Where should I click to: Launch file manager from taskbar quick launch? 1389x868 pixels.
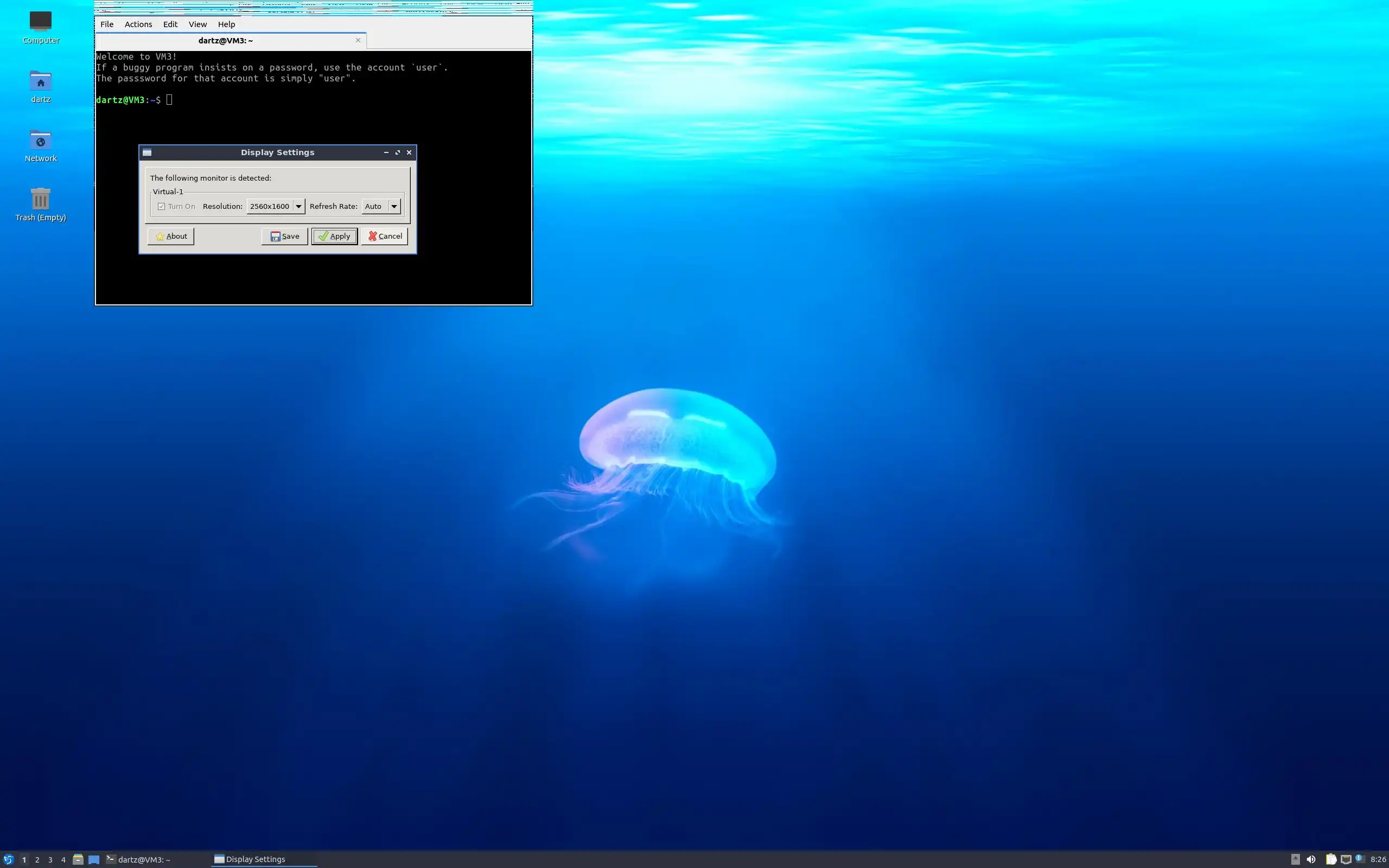(78, 859)
